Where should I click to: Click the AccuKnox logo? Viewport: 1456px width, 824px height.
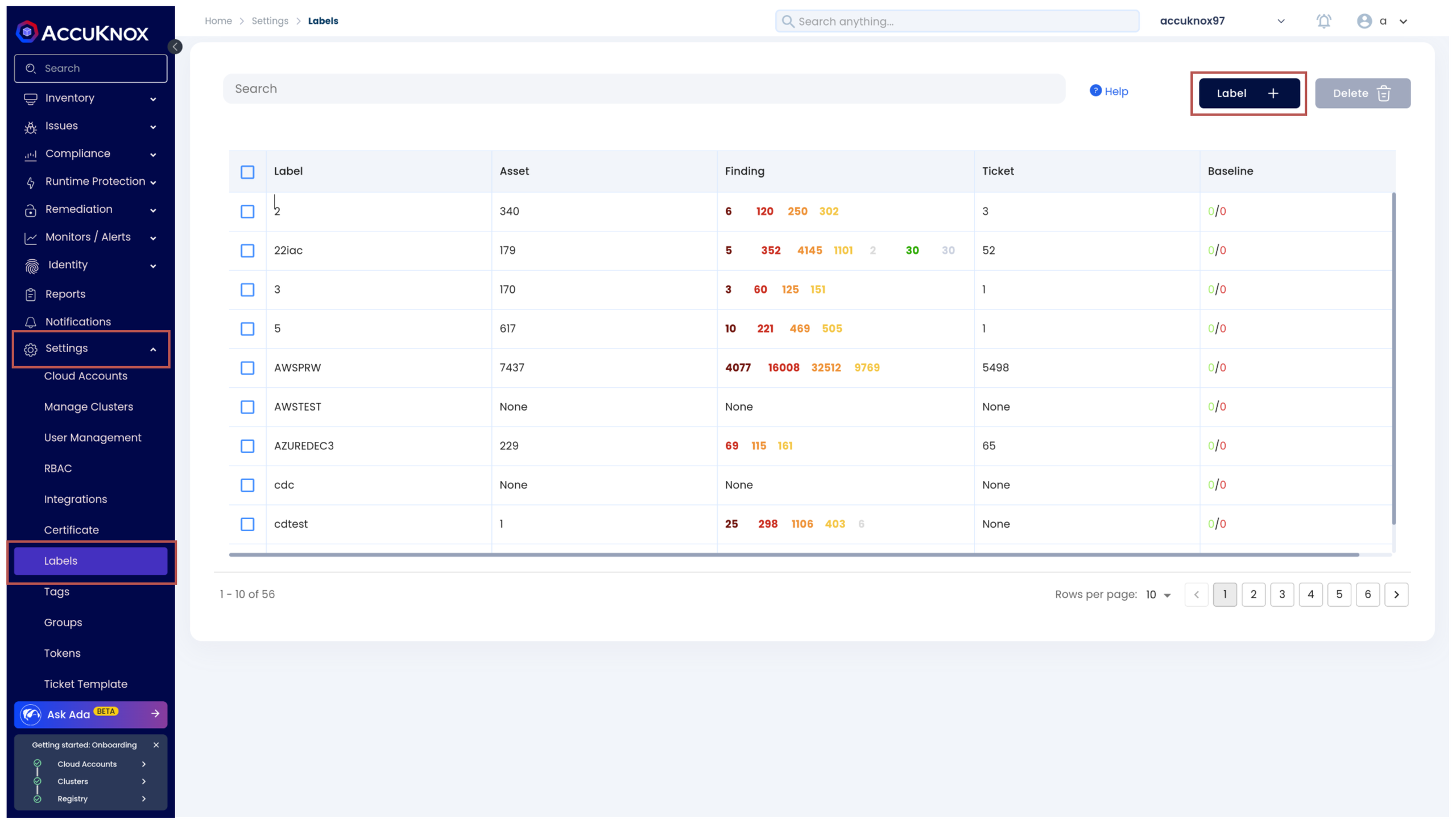82,32
